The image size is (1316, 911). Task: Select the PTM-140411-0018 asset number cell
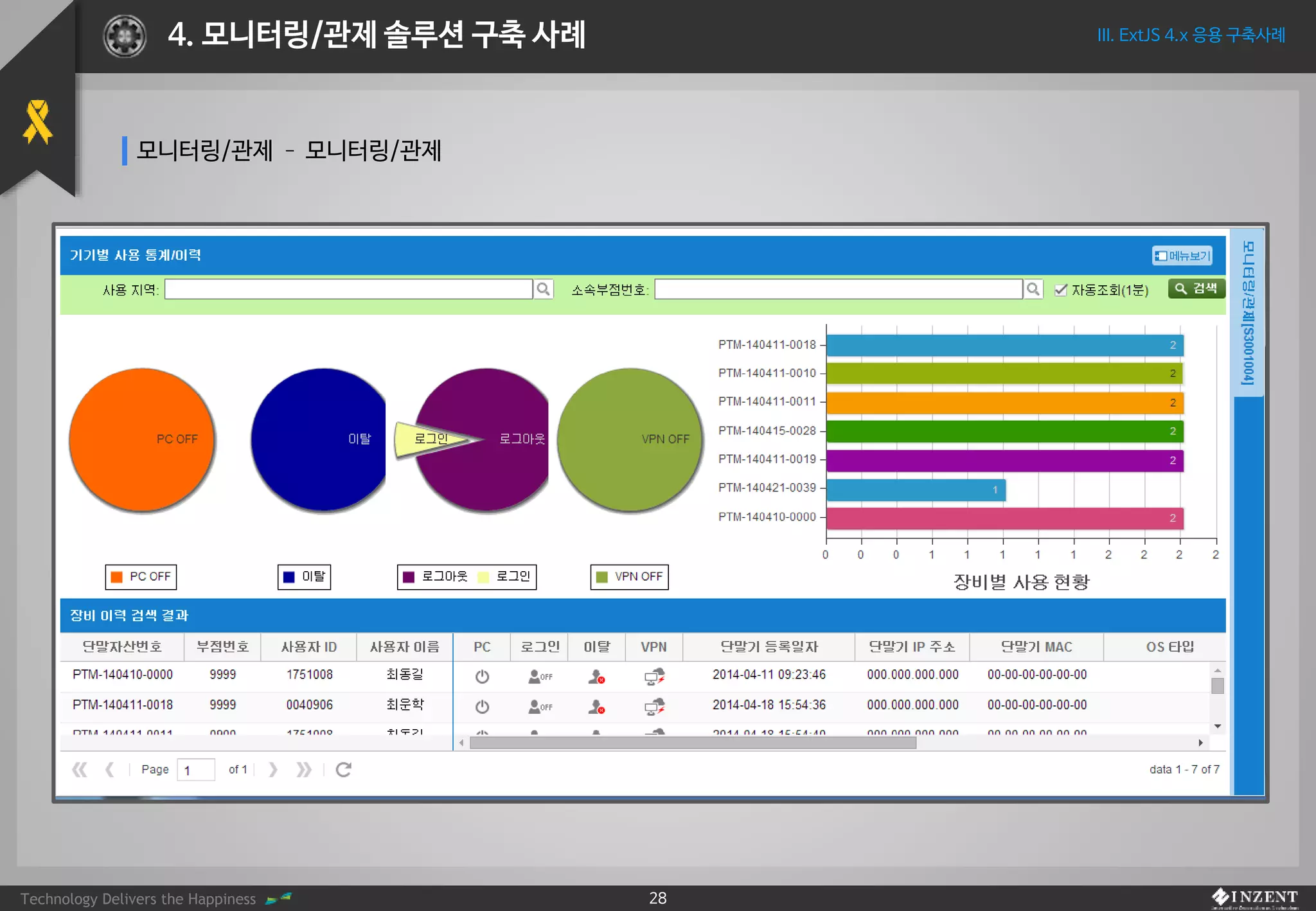(x=123, y=705)
